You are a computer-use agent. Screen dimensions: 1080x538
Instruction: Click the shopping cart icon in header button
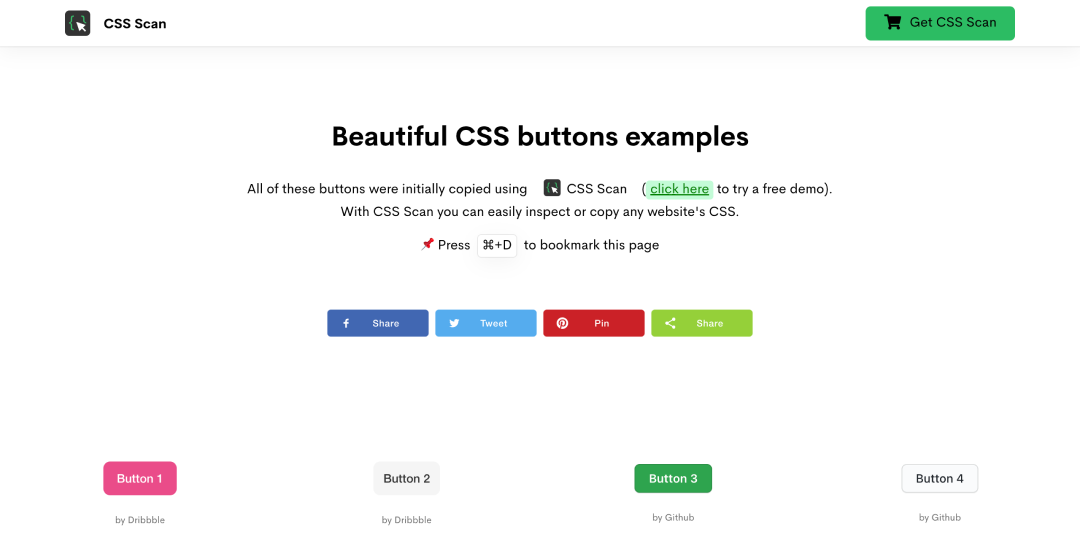click(x=893, y=23)
